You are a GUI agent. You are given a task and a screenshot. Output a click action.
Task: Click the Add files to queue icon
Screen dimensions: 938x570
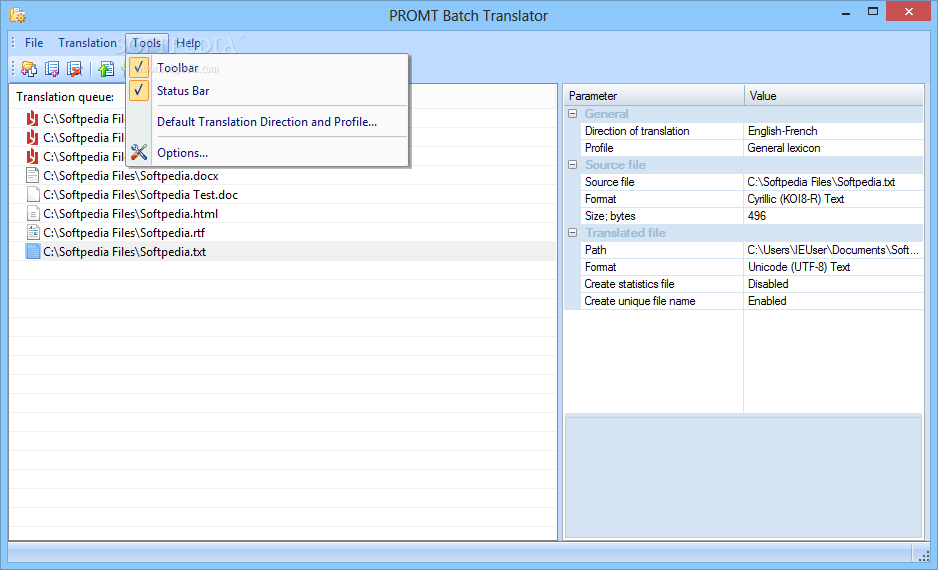tap(52, 69)
